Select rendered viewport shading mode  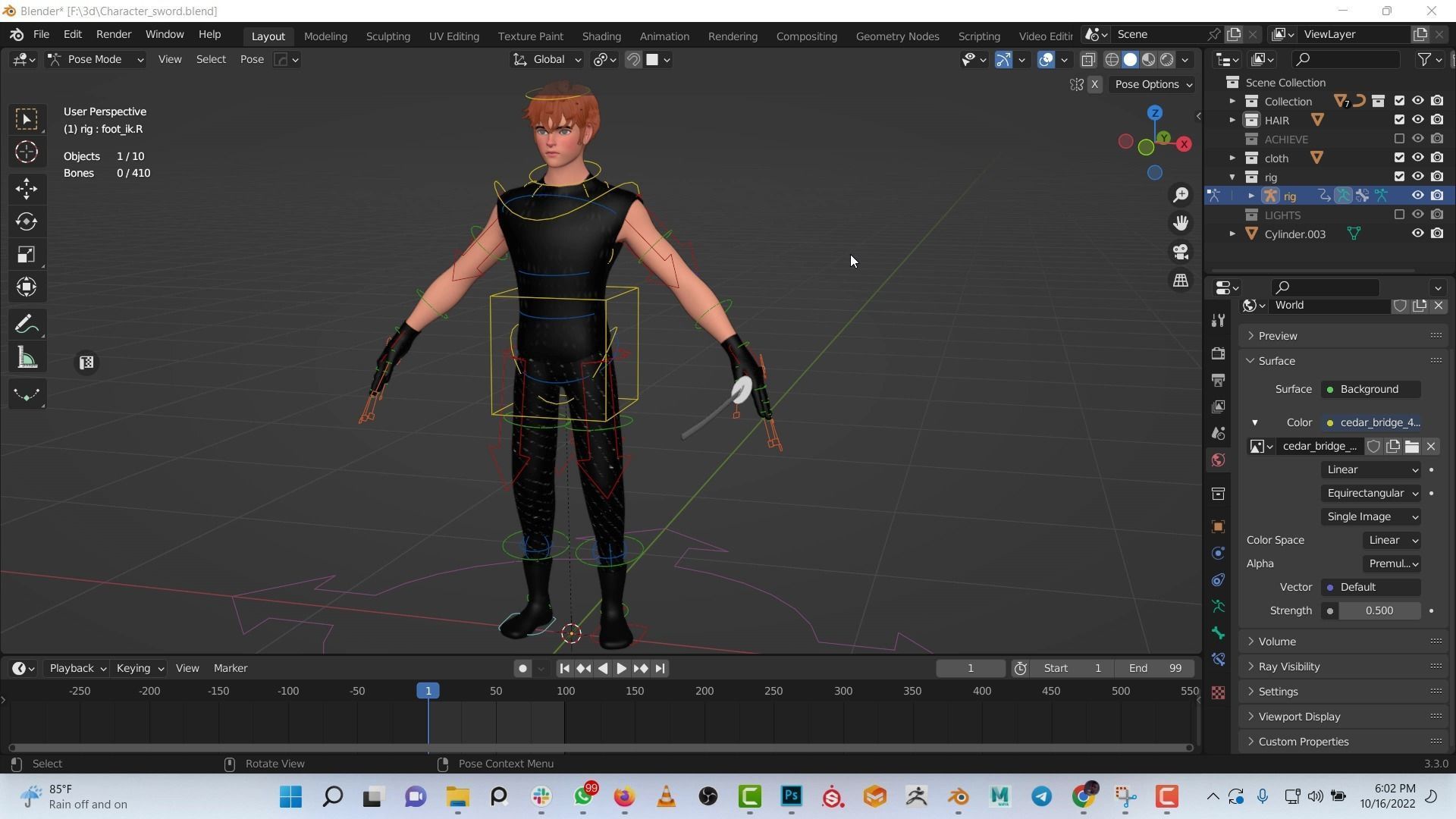tap(1167, 60)
